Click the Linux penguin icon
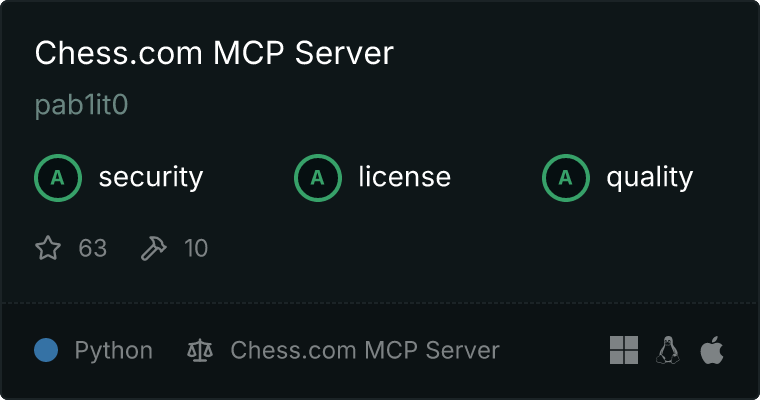The width and height of the screenshot is (760, 400). click(668, 350)
